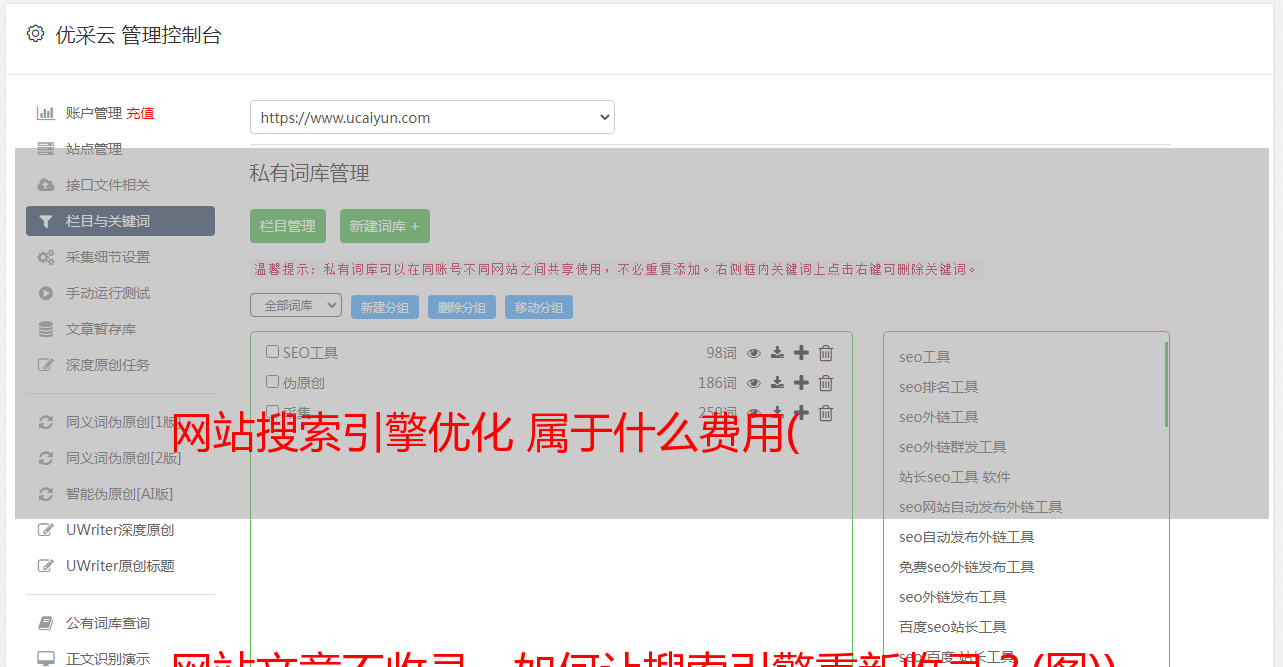Click the 新建词库 + button
The width and height of the screenshot is (1283, 667).
pyautogui.click(x=384, y=226)
